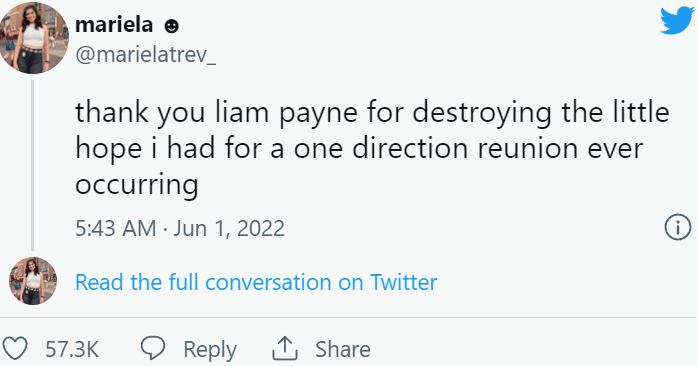Screen dimensions: 698x366
Task: Click the Share text label
Action: [x=343, y=349]
